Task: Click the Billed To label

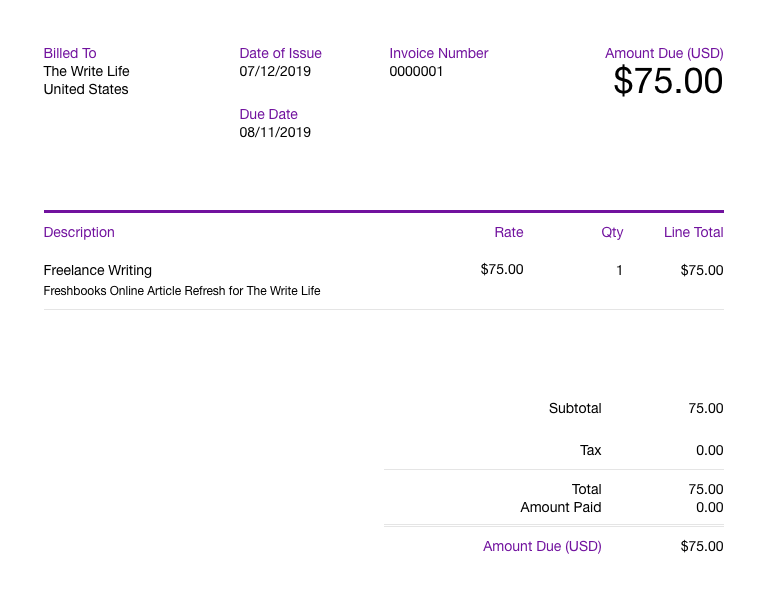Action: point(70,53)
